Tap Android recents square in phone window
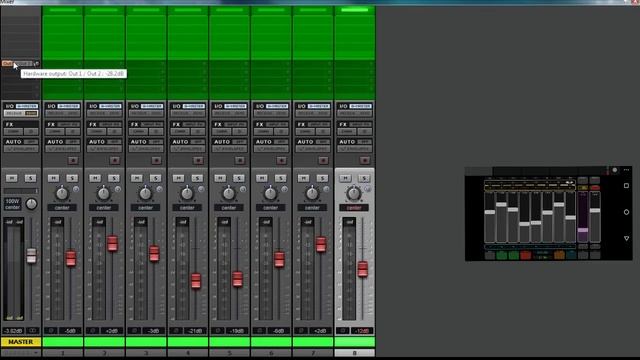This screenshot has height=360, width=640. click(x=627, y=186)
